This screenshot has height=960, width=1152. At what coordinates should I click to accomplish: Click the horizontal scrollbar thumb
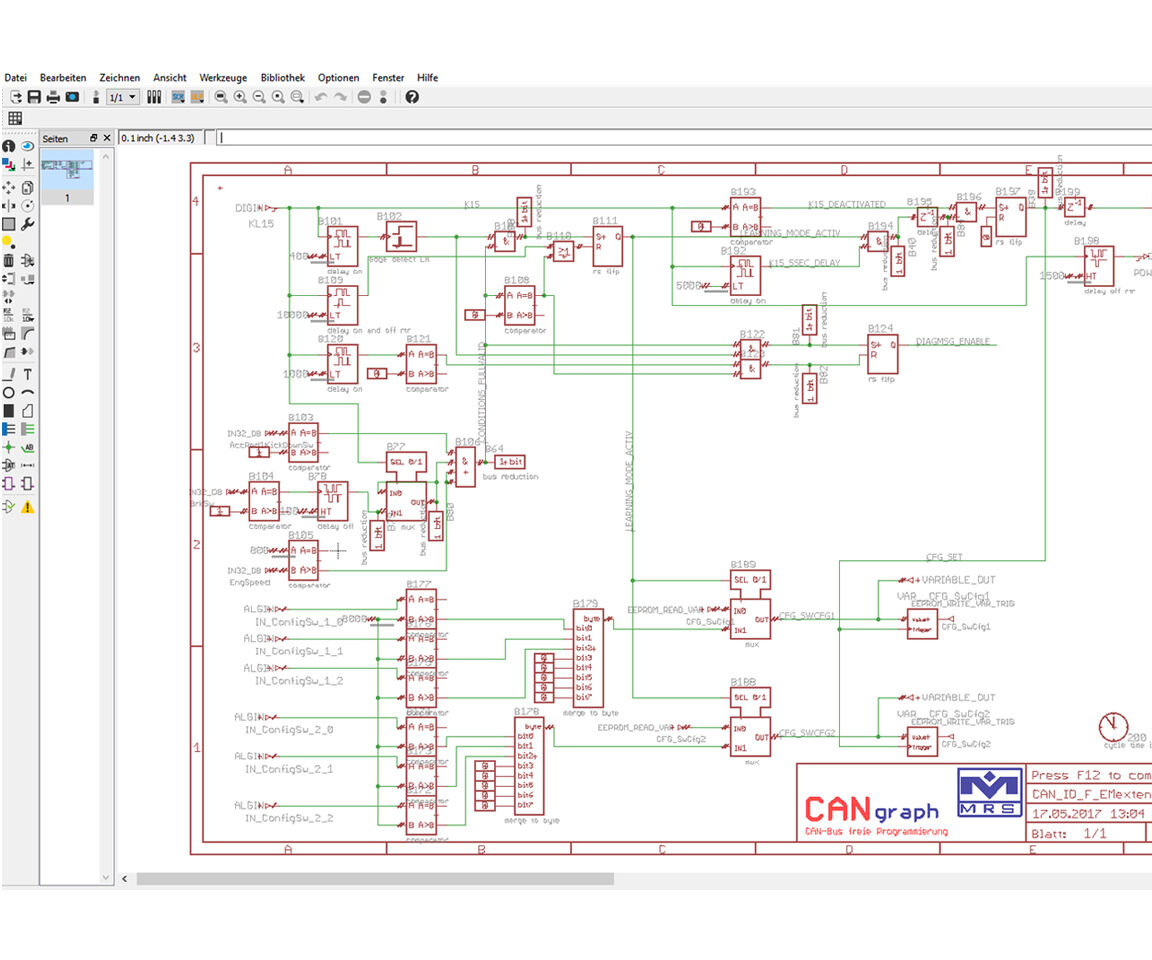[375, 879]
